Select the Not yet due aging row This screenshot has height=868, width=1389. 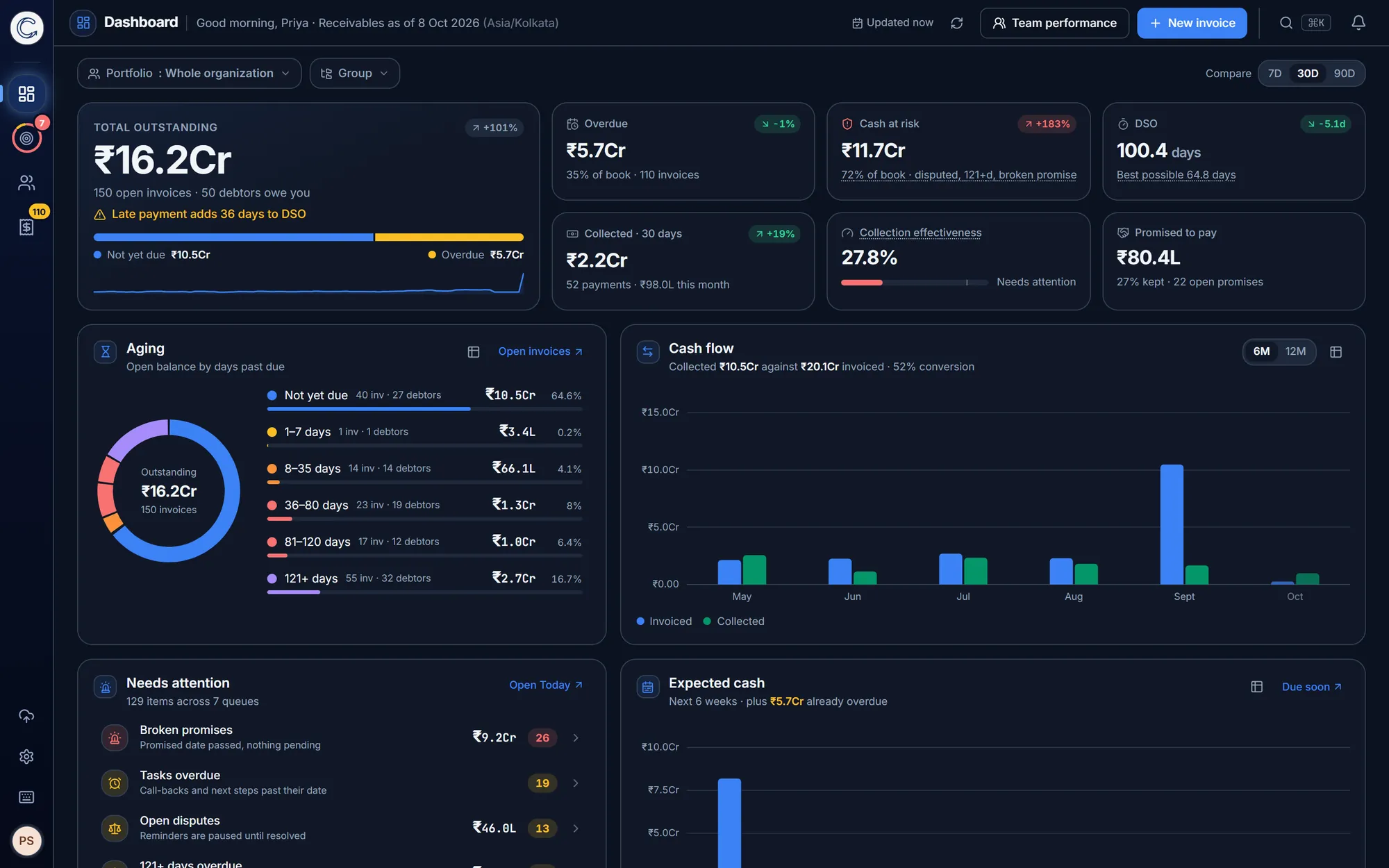(424, 398)
